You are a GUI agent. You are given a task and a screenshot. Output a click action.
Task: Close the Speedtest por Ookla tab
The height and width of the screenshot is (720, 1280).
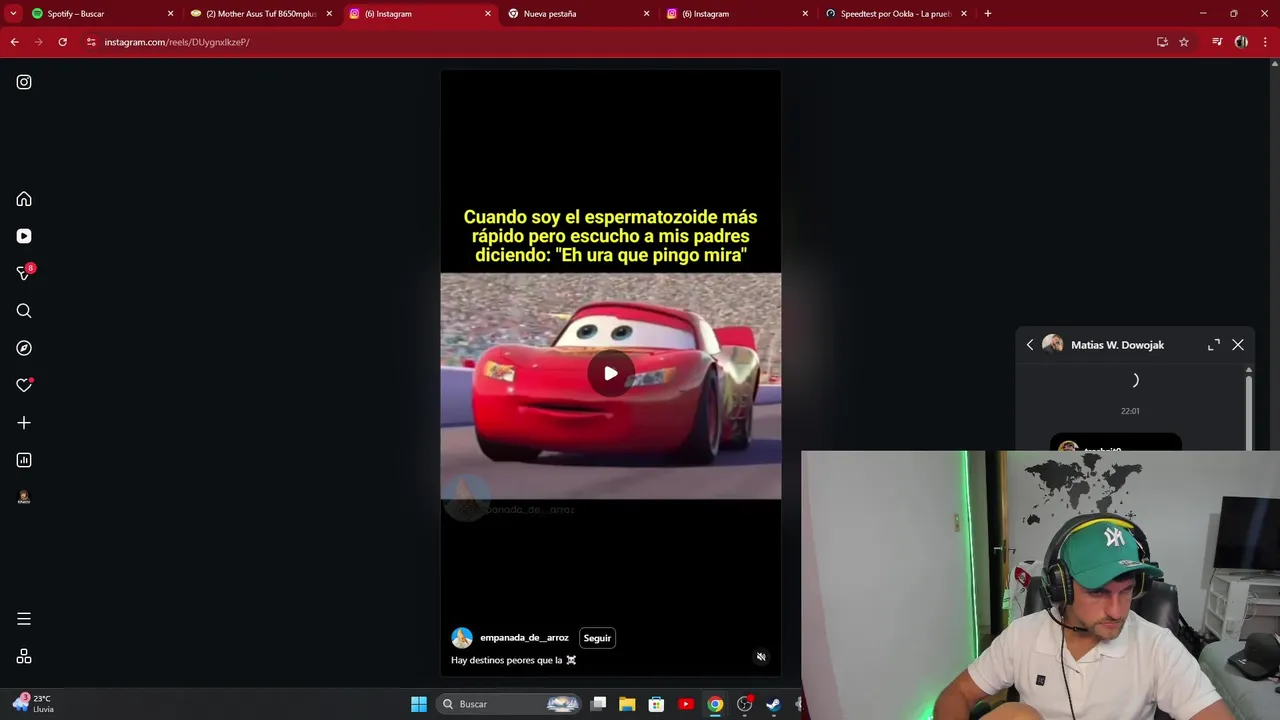(964, 14)
